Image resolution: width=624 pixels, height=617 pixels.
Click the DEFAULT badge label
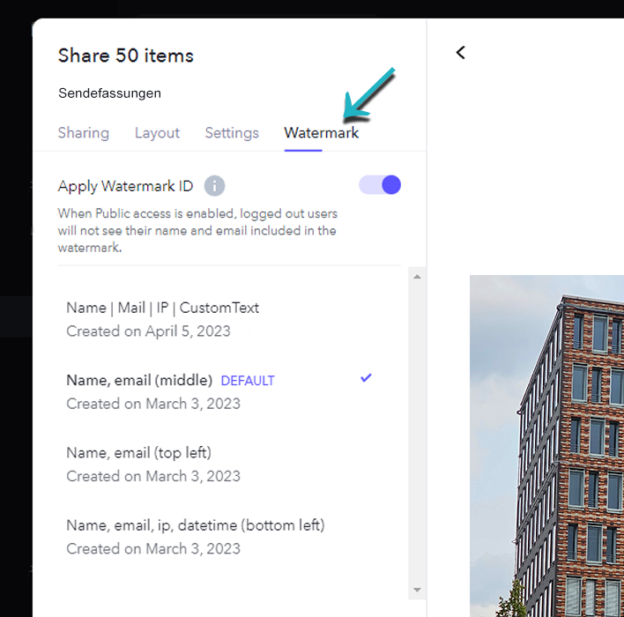pos(247,381)
